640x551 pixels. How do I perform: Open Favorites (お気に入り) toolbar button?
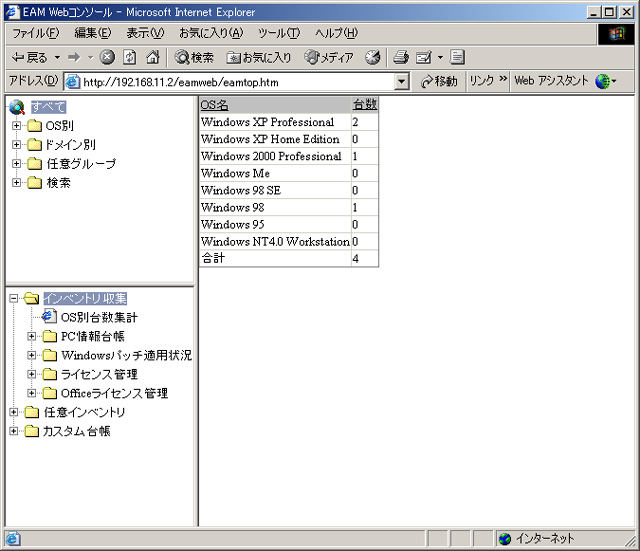coord(259,58)
